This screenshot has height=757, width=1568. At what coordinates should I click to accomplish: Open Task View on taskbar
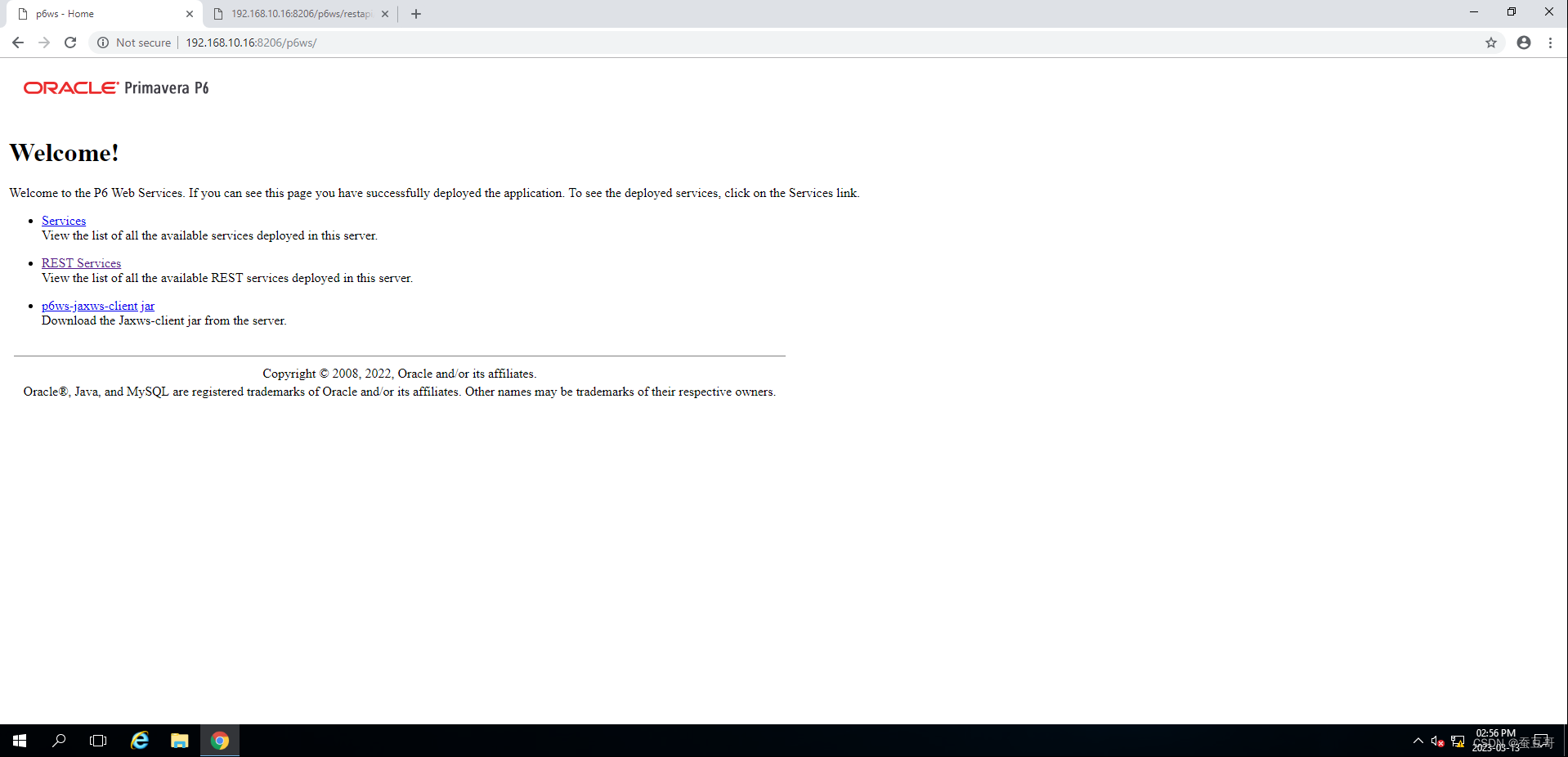pos(98,741)
